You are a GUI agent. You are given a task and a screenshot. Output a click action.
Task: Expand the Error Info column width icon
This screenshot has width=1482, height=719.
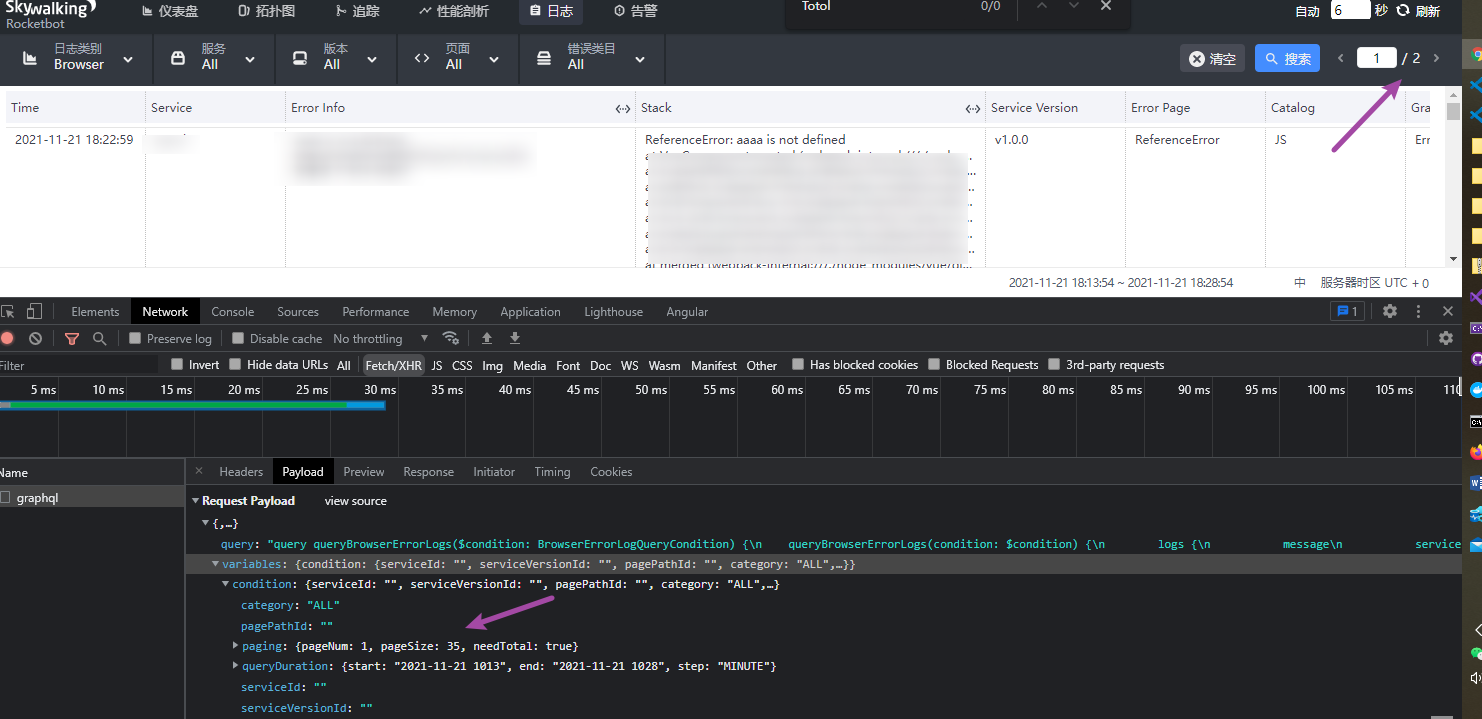click(622, 108)
